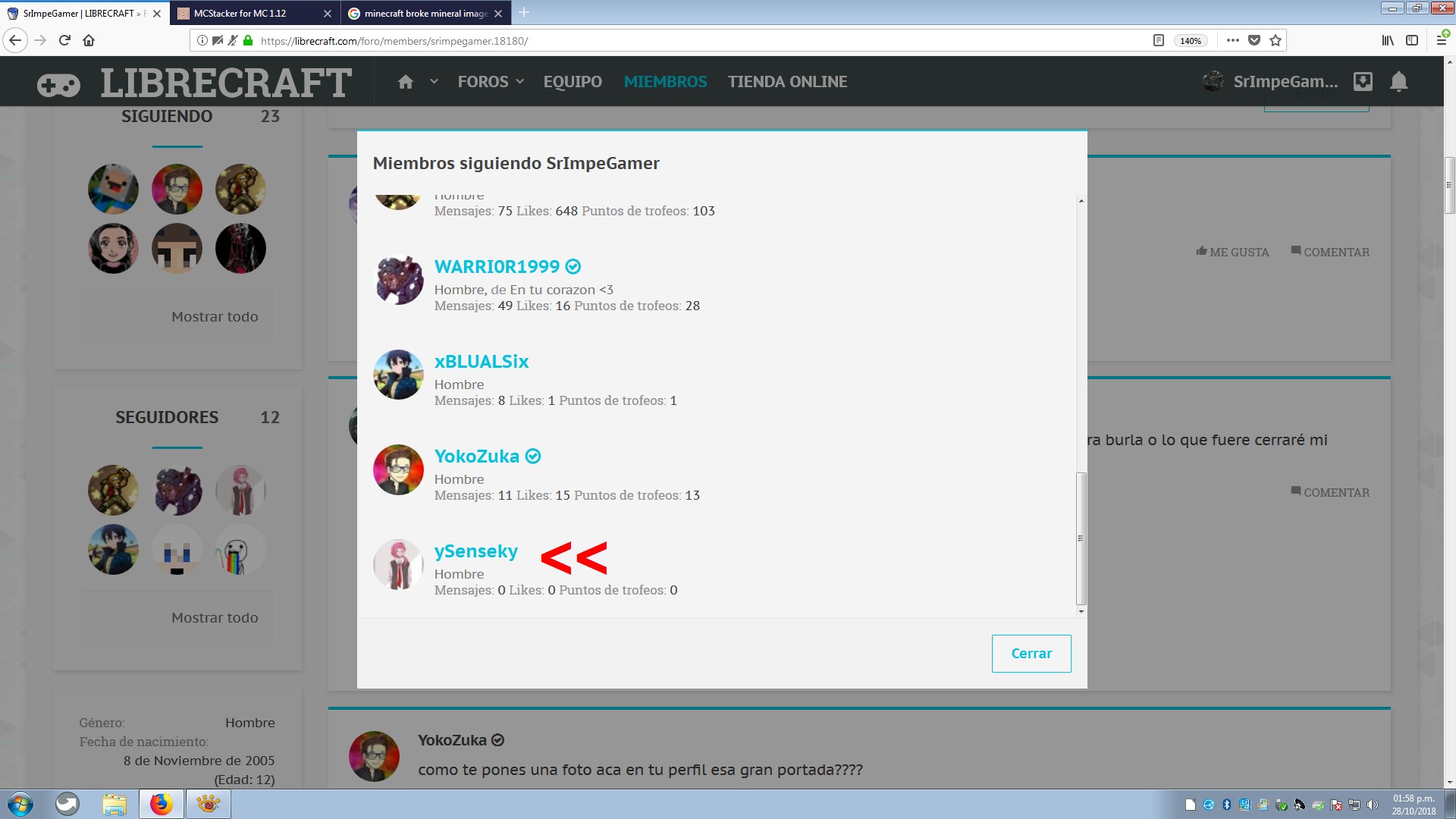The image size is (1456, 819).
Task: Open YokoZuka's profile link in dialog
Action: (477, 457)
